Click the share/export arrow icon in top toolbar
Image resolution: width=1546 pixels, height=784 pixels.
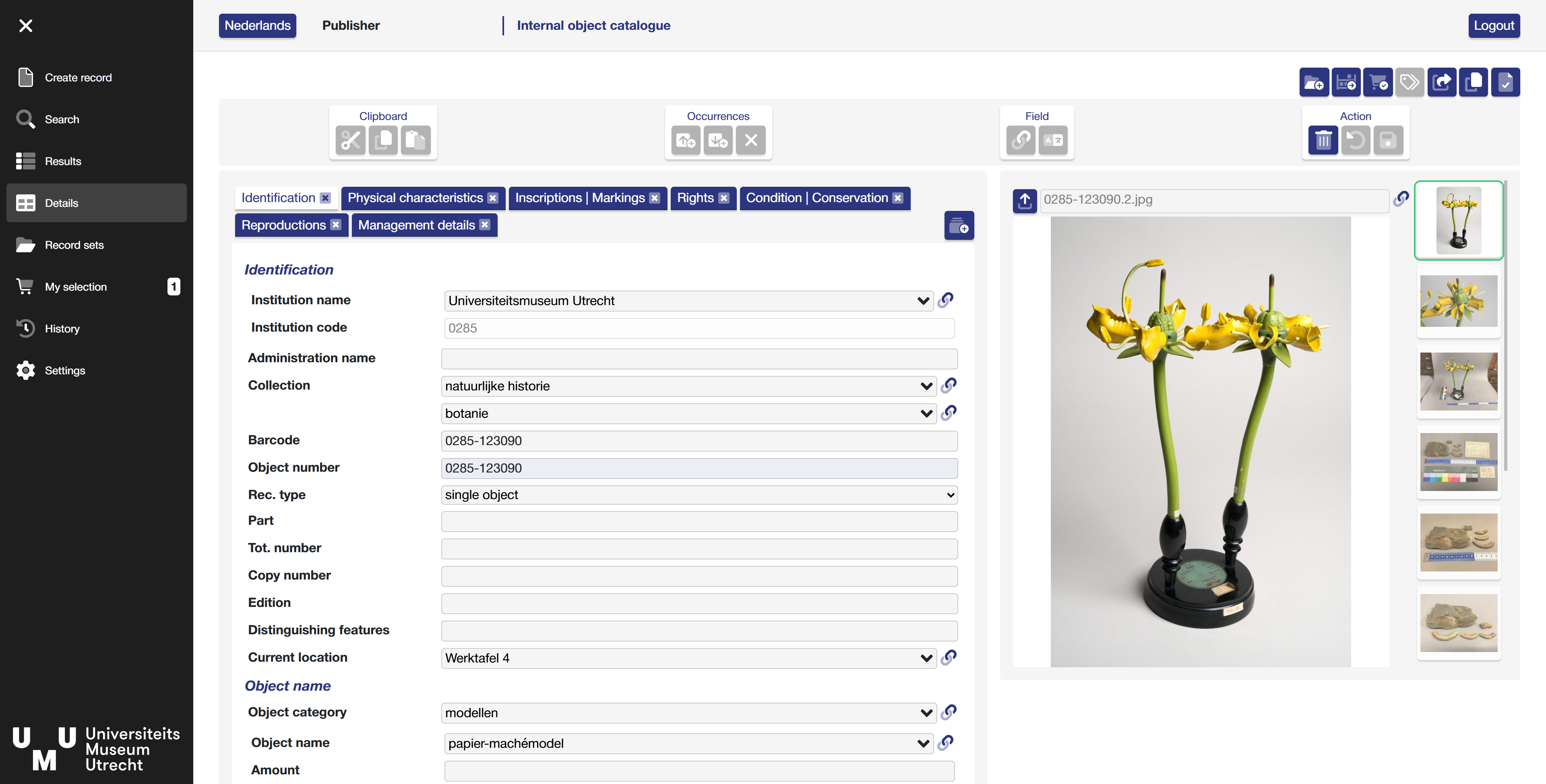(1442, 83)
